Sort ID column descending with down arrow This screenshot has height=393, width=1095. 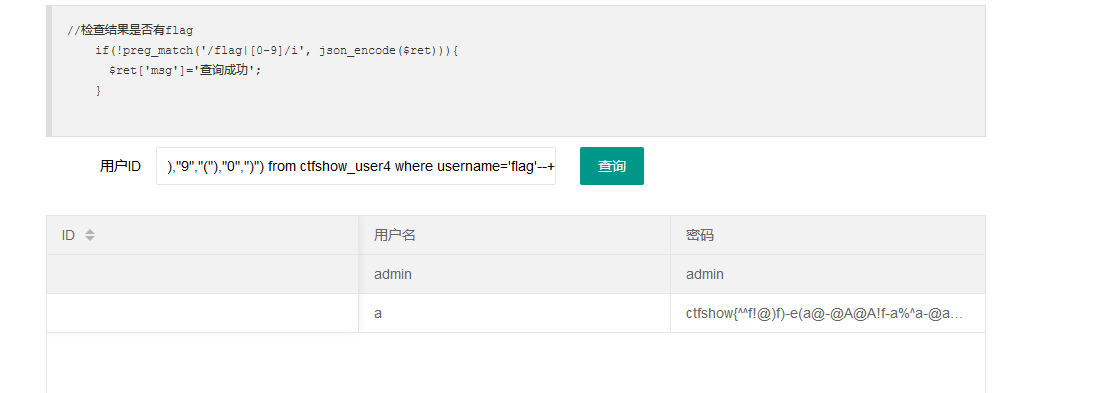89,239
